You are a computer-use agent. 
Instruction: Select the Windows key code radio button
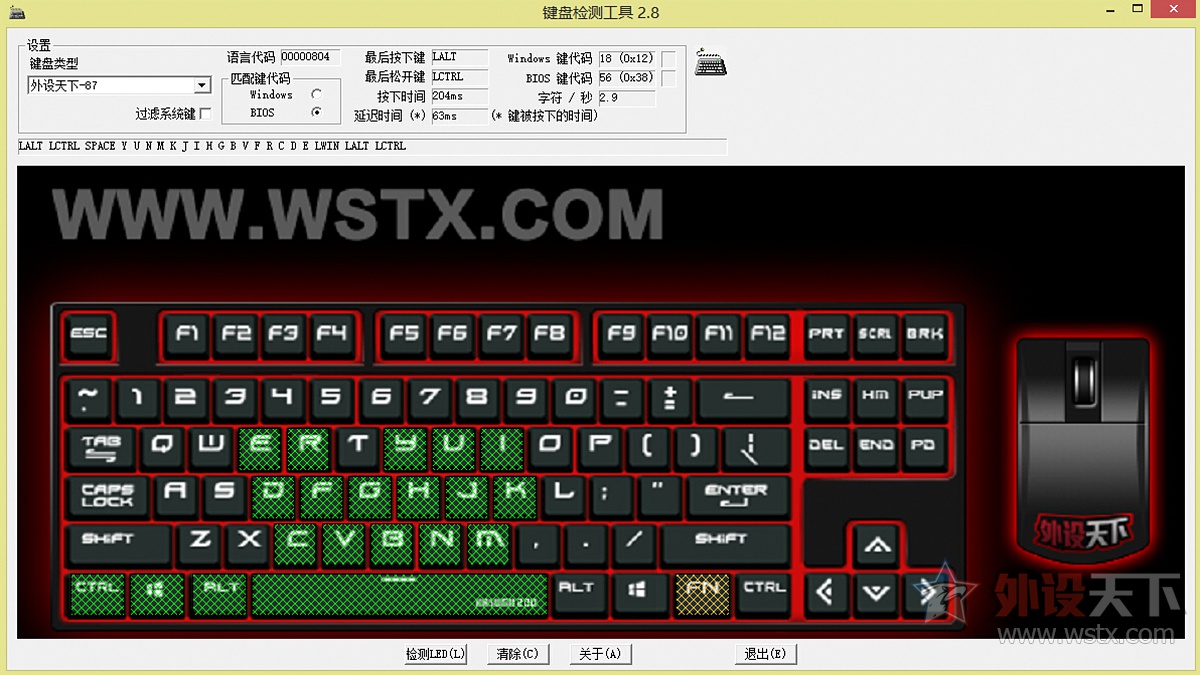click(x=316, y=94)
